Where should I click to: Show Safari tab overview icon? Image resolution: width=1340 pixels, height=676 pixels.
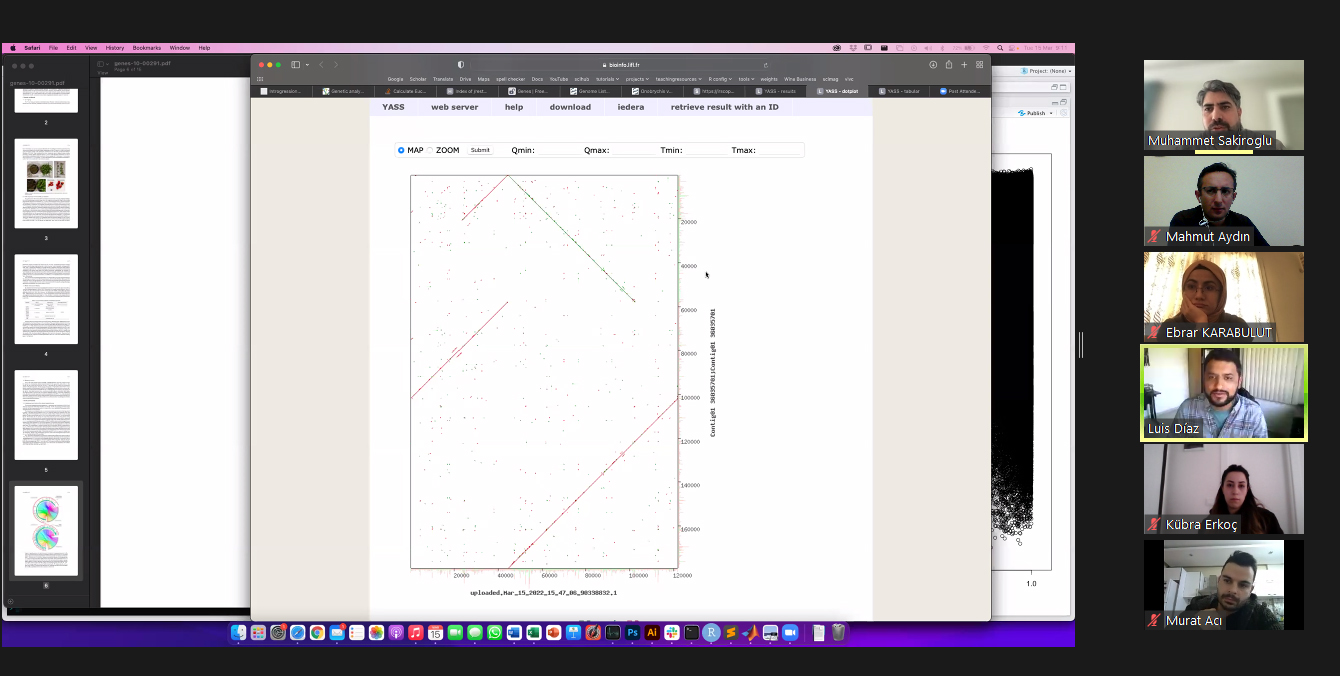[979, 65]
